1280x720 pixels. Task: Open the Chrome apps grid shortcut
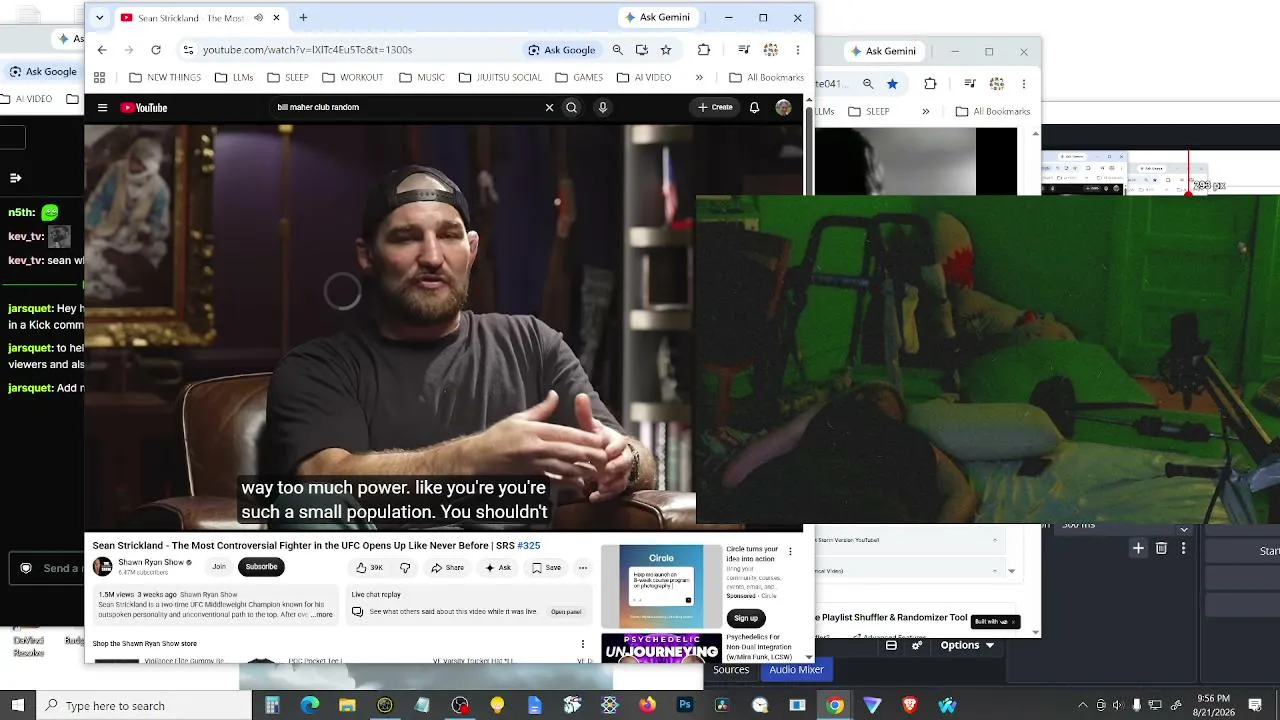(x=99, y=77)
